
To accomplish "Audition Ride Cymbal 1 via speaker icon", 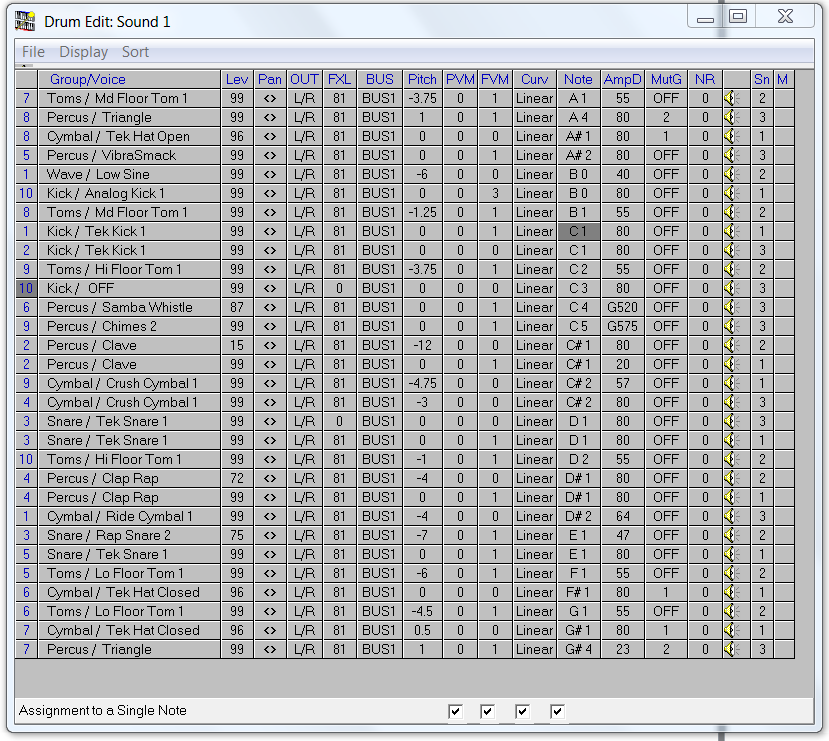I will pyautogui.click(x=731, y=516).
